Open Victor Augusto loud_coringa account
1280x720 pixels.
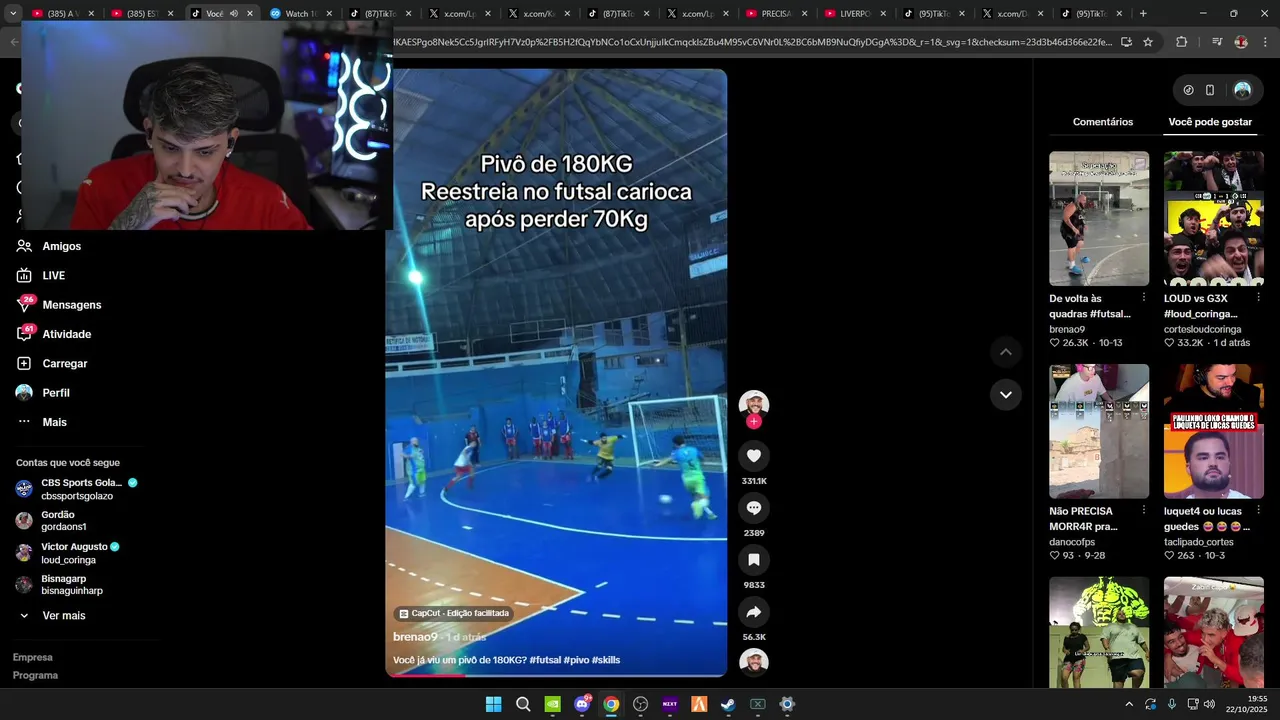68,553
